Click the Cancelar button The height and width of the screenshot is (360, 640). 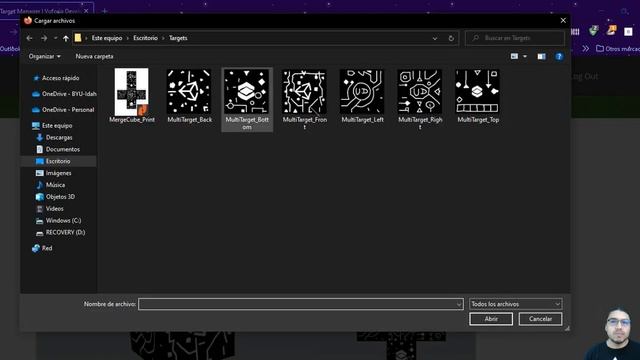point(540,319)
